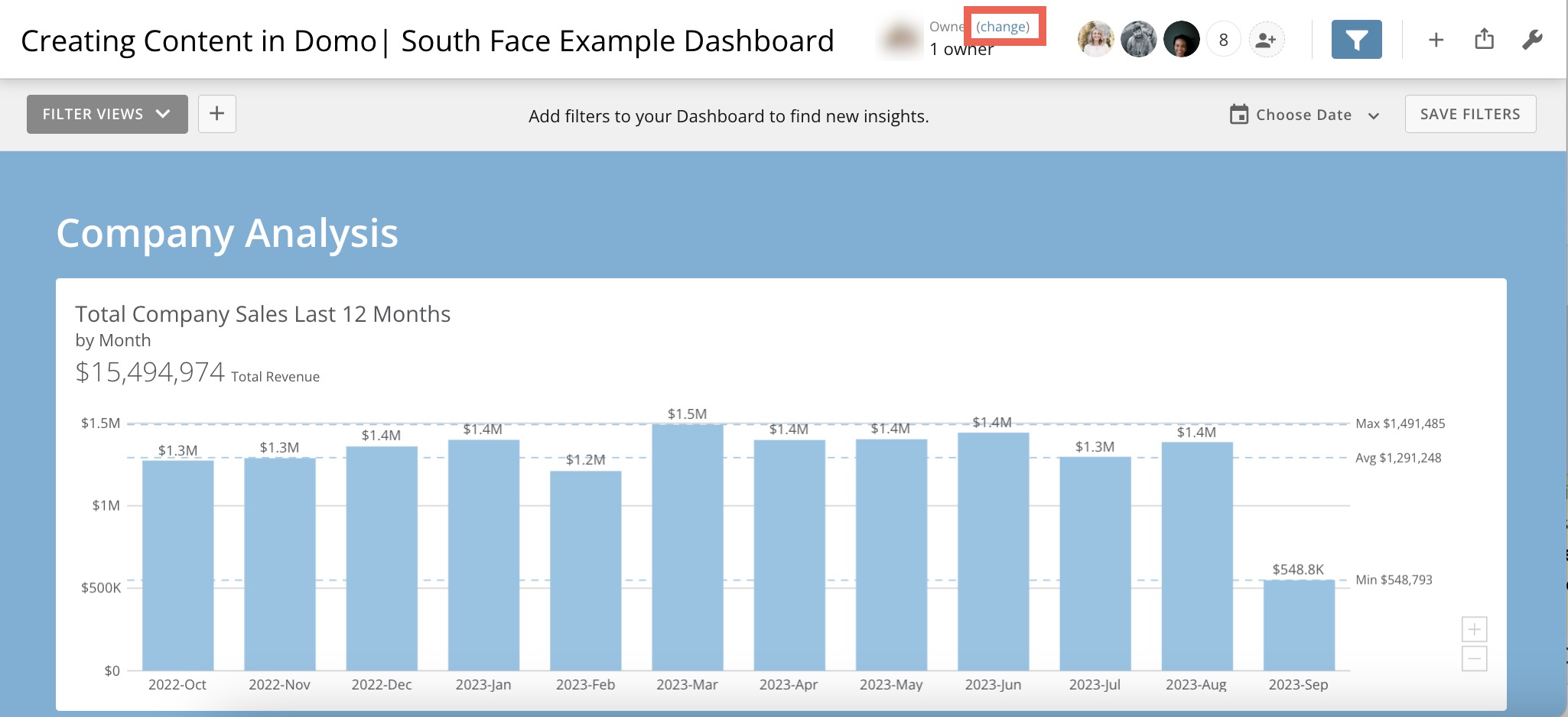Image resolution: width=1568 pixels, height=717 pixels.
Task: Click the '8' badge to show all viewers
Action: [x=1225, y=38]
